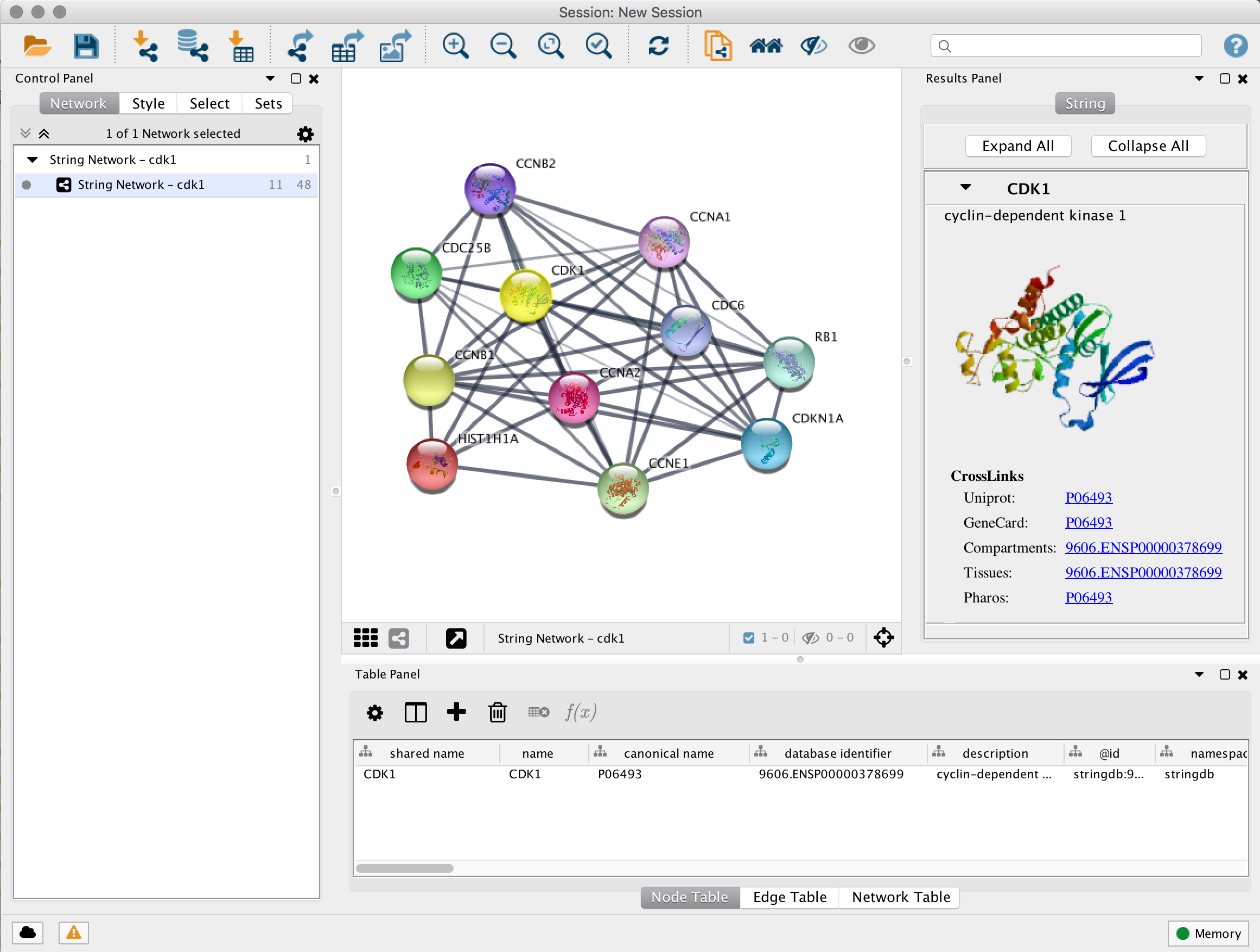This screenshot has width=1260, height=952.
Task: Collapse the String Network - cdk1 tree
Action: (33, 160)
